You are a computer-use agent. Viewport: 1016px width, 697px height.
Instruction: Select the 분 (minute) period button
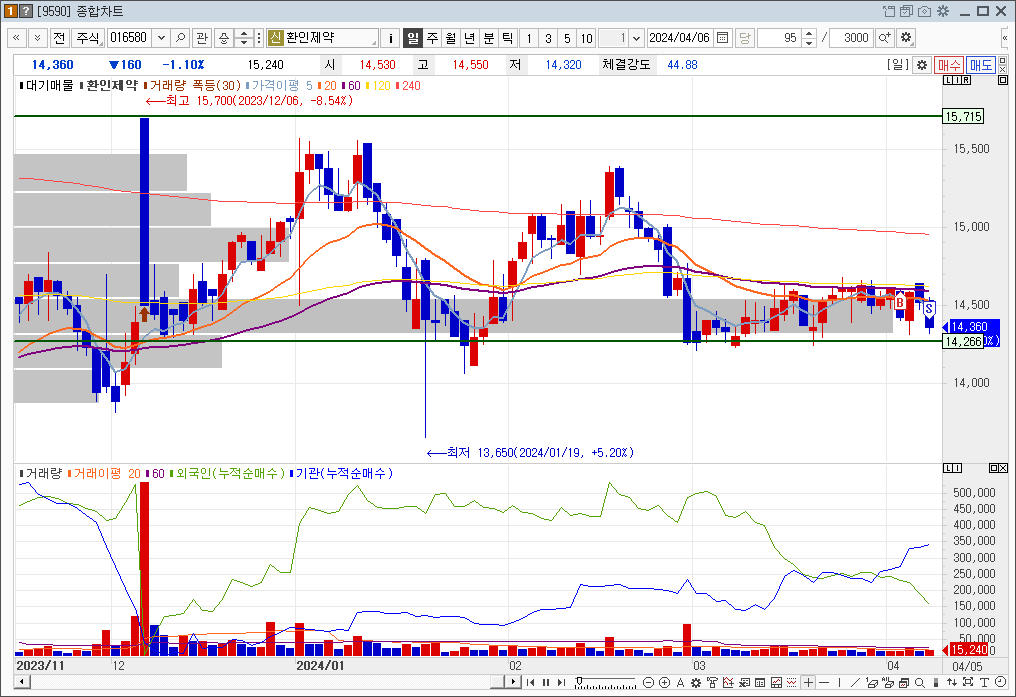point(489,38)
